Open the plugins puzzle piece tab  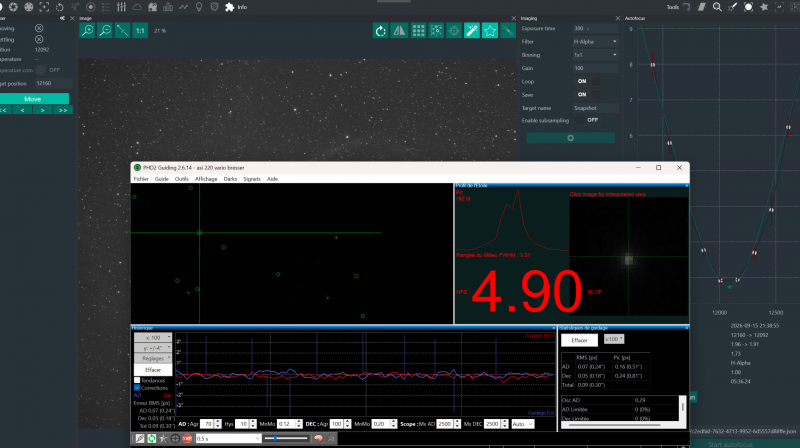pos(230,7)
